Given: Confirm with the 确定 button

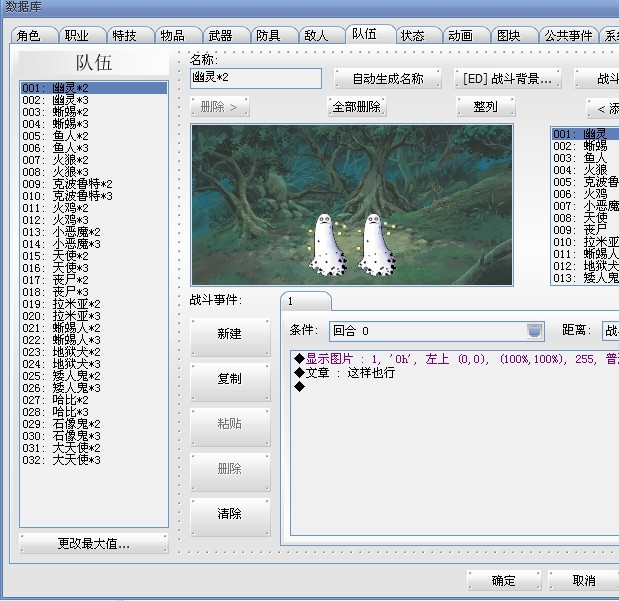Looking at the screenshot, I should pos(504,580).
